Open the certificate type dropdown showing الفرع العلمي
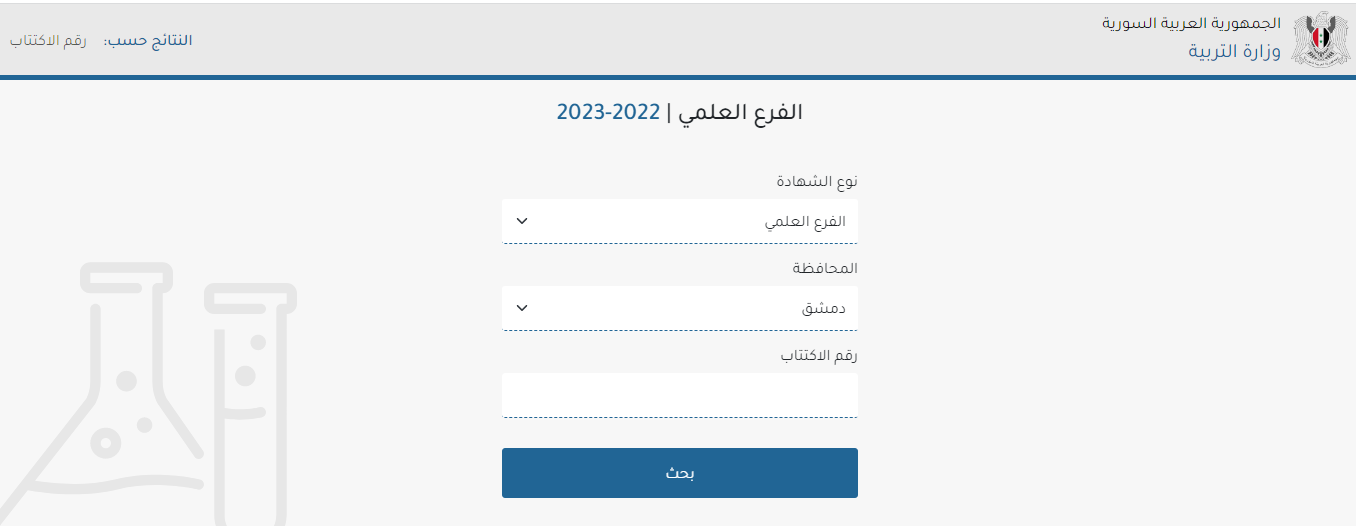The height and width of the screenshot is (526, 1356). (680, 221)
